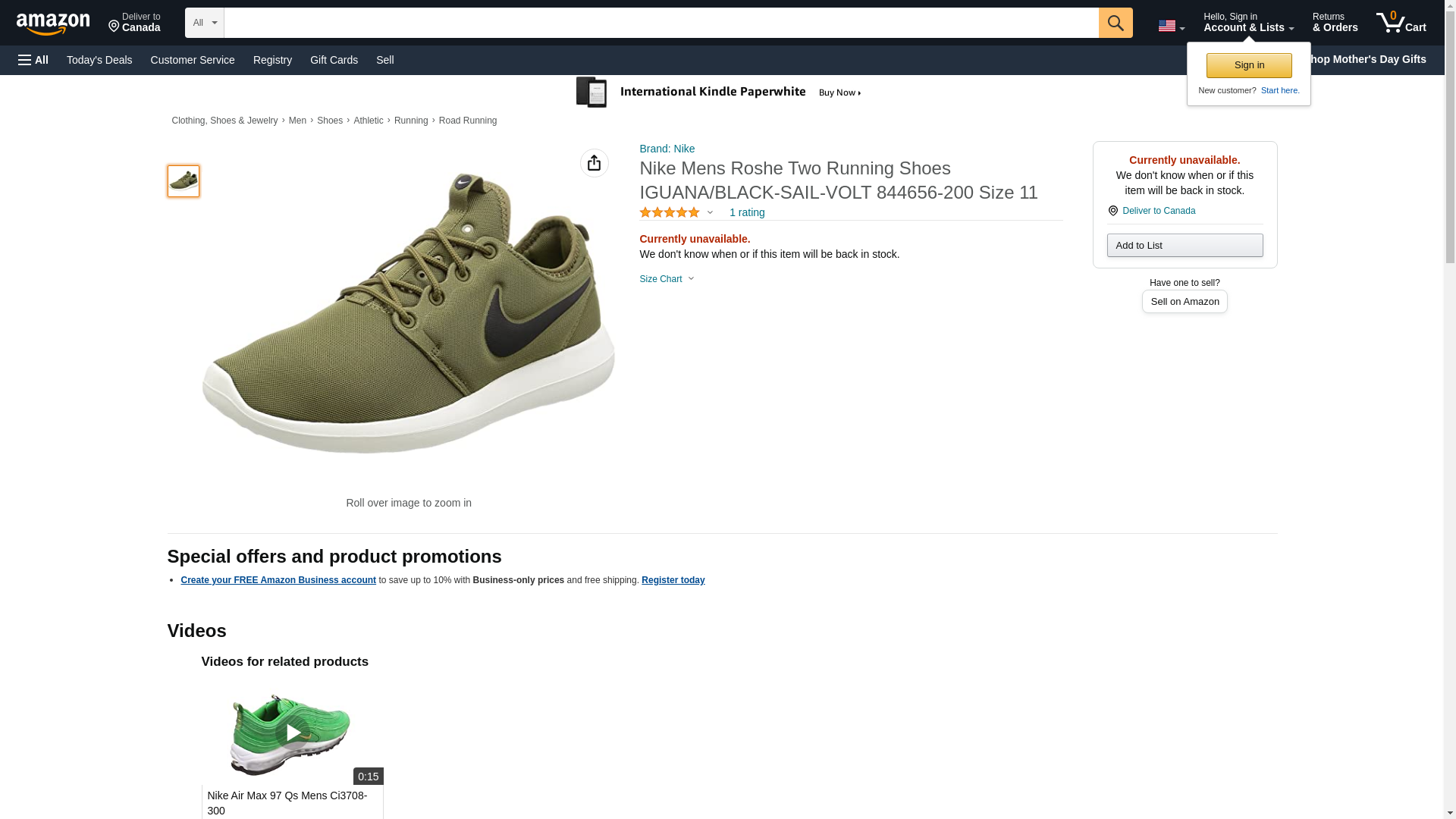Expand the Add to List dropdown

point(1184,246)
